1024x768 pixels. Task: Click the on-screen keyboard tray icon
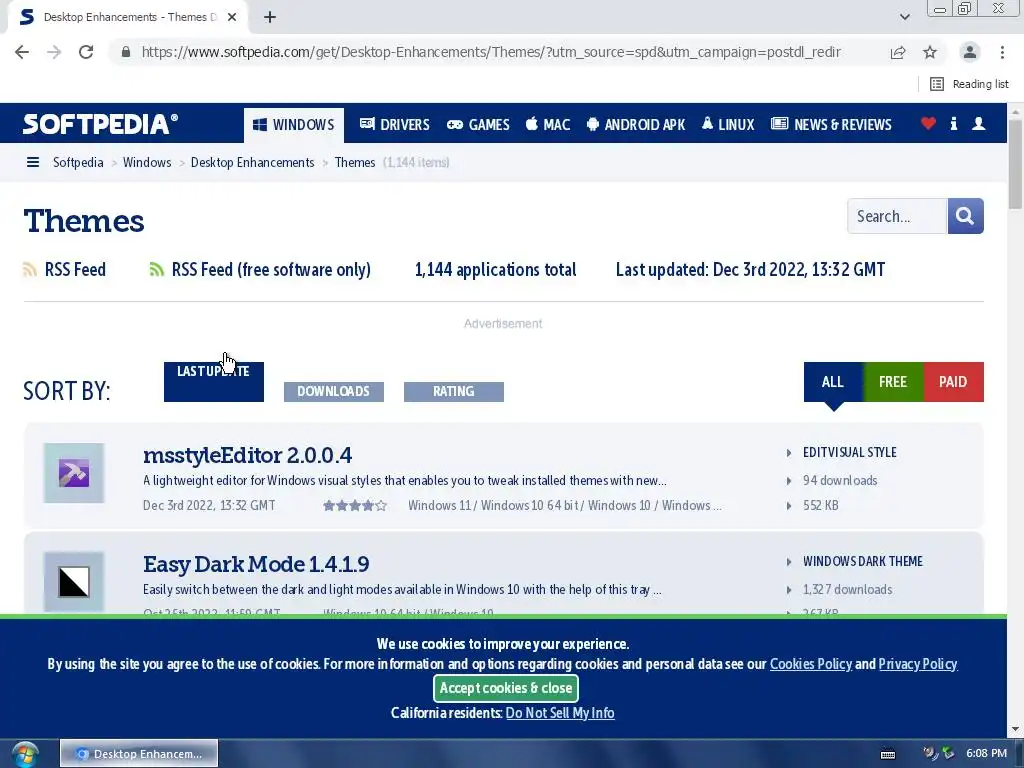pyautogui.click(x=888, y=754)
